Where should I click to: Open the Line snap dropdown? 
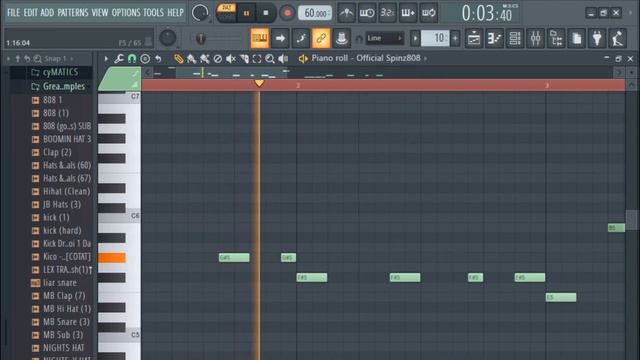coord(385,38)
